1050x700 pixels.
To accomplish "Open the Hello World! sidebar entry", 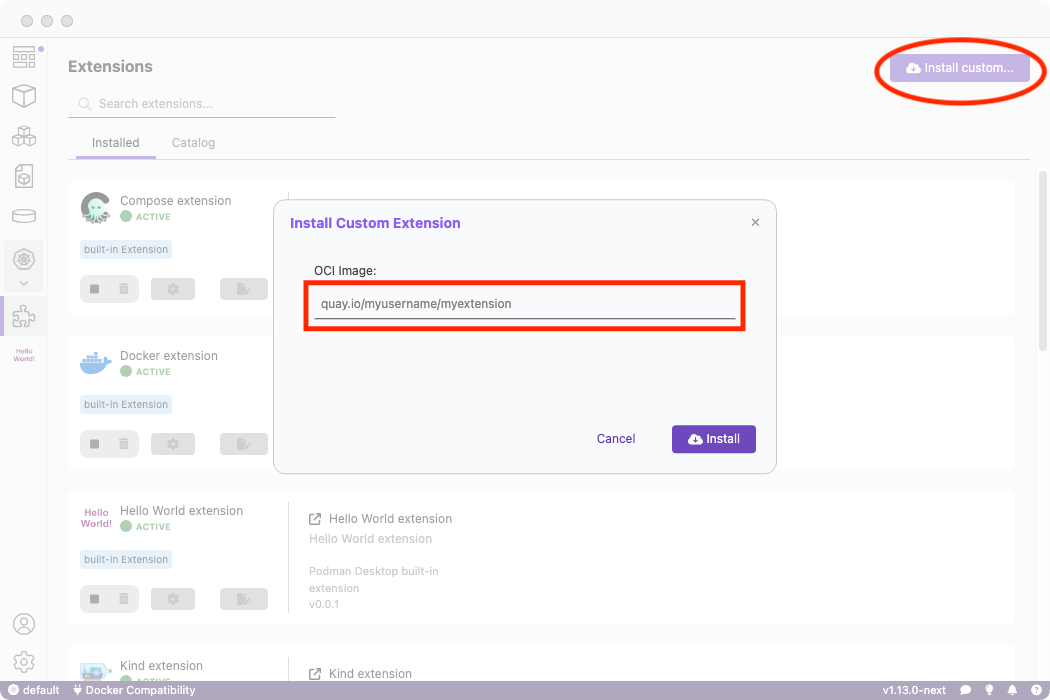I will (x=24, y=355).
